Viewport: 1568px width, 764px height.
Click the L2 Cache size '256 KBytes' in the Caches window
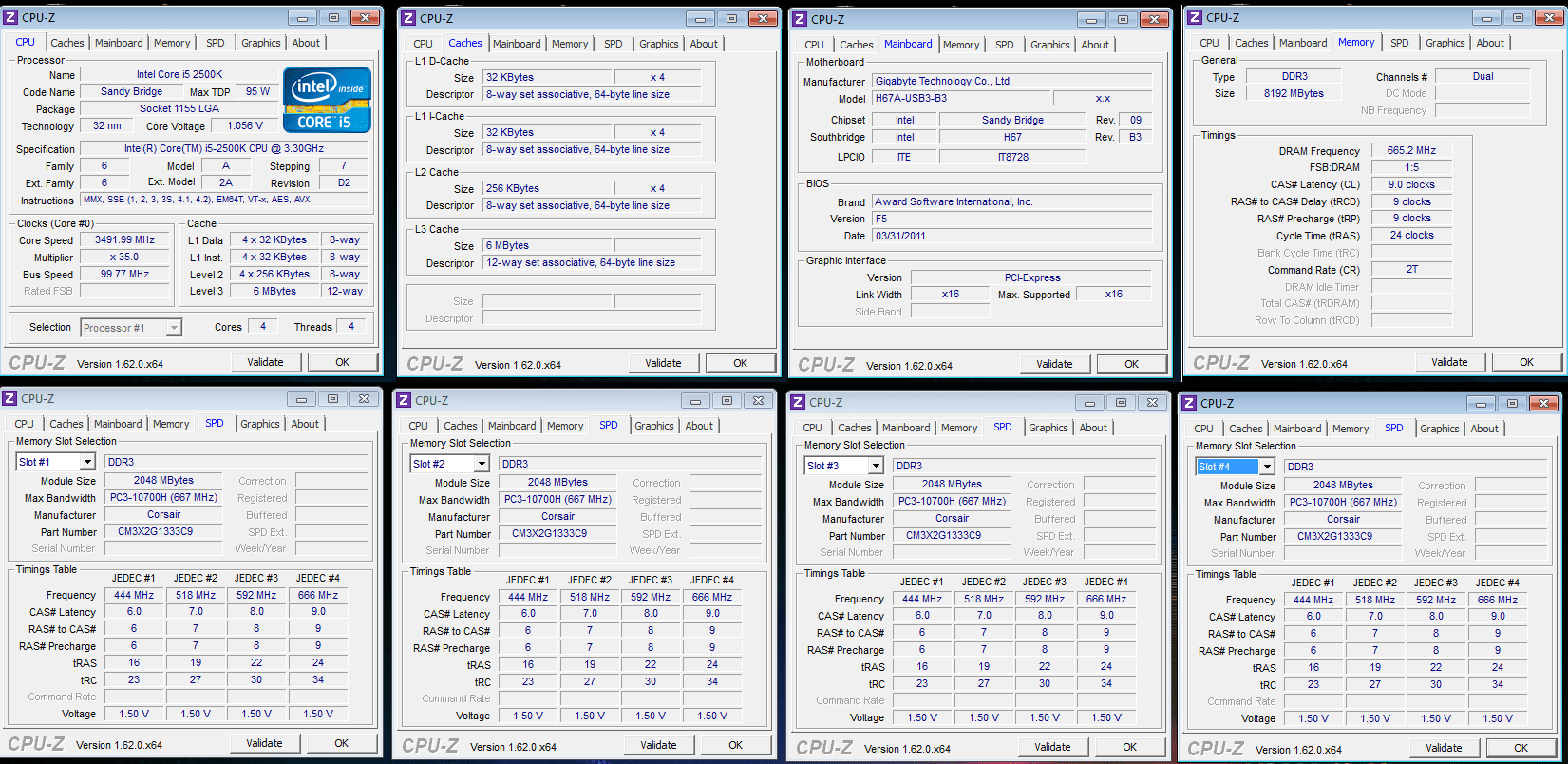click(x=546, y=188)
